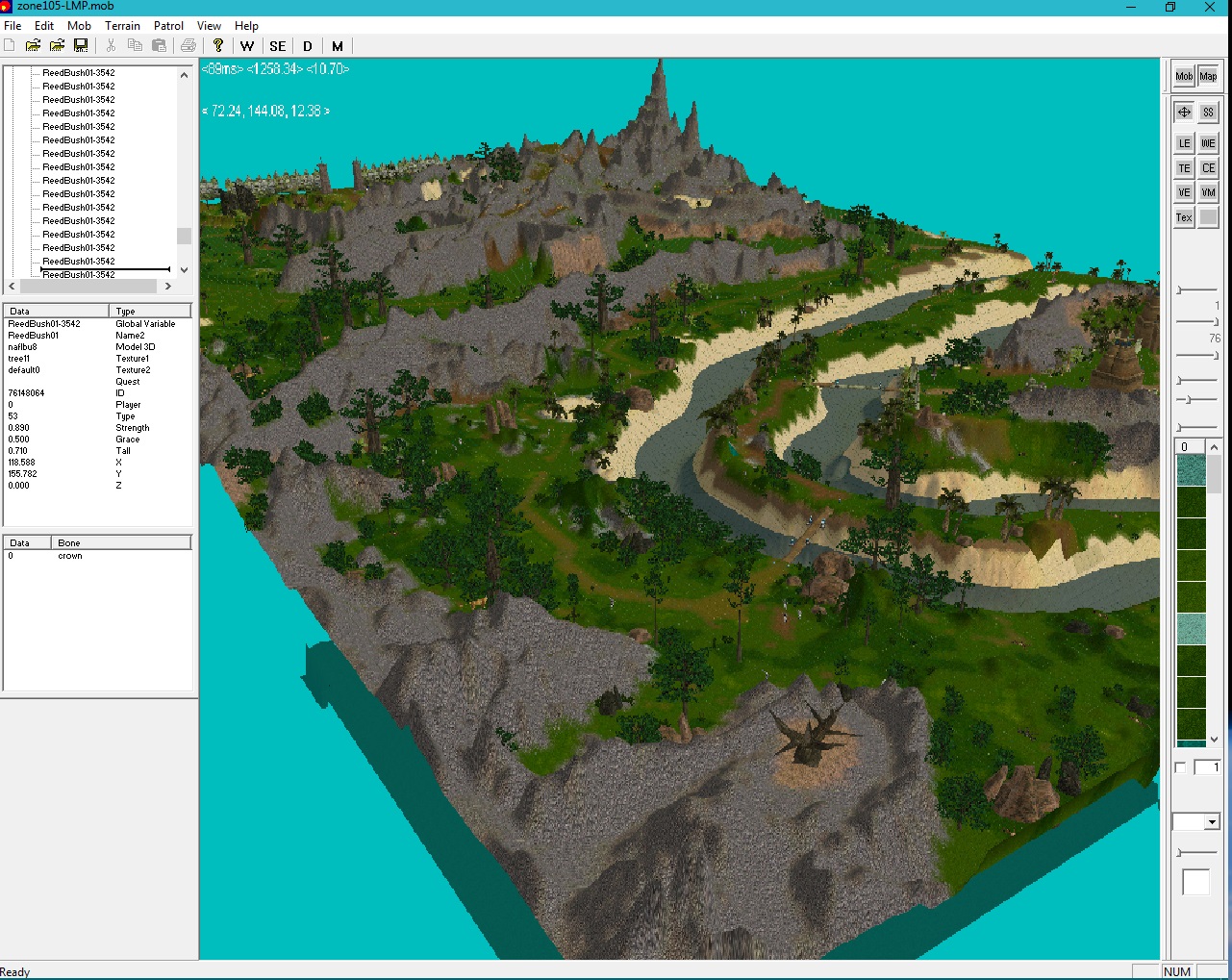Click the M toolbar button

[x=338, y=45]
